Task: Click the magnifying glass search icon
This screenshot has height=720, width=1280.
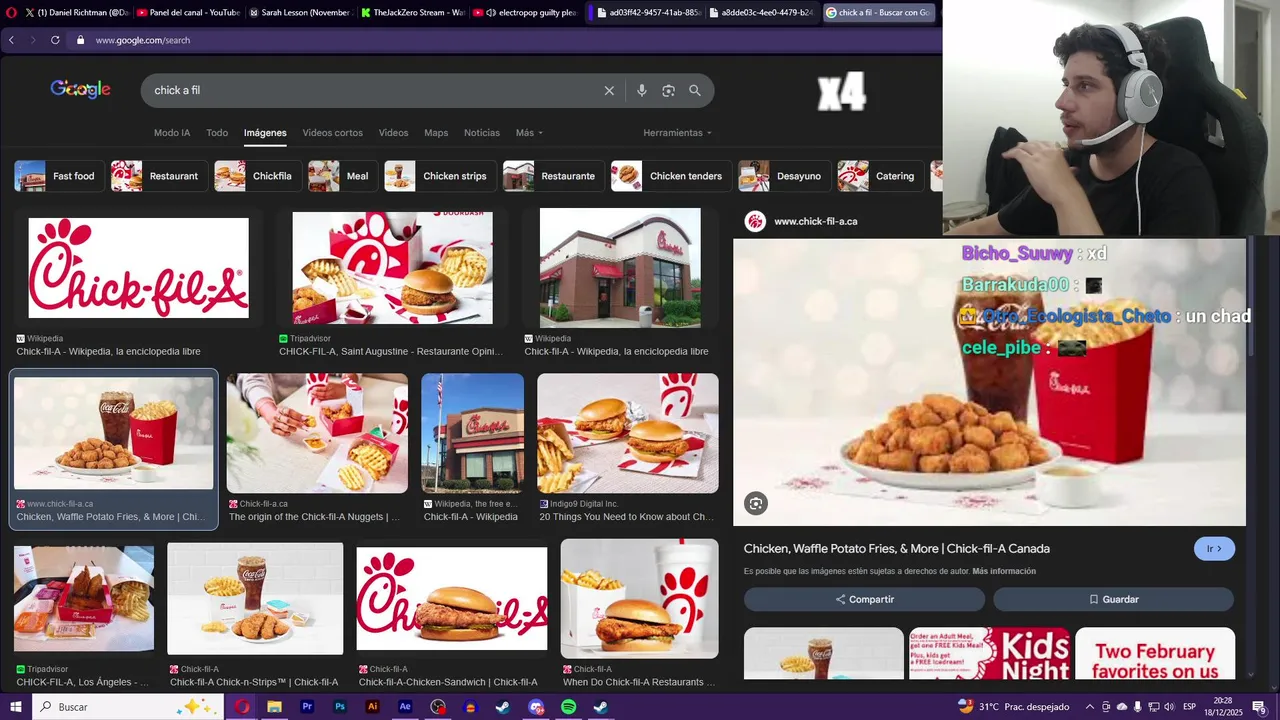Action: coord(695,90)
